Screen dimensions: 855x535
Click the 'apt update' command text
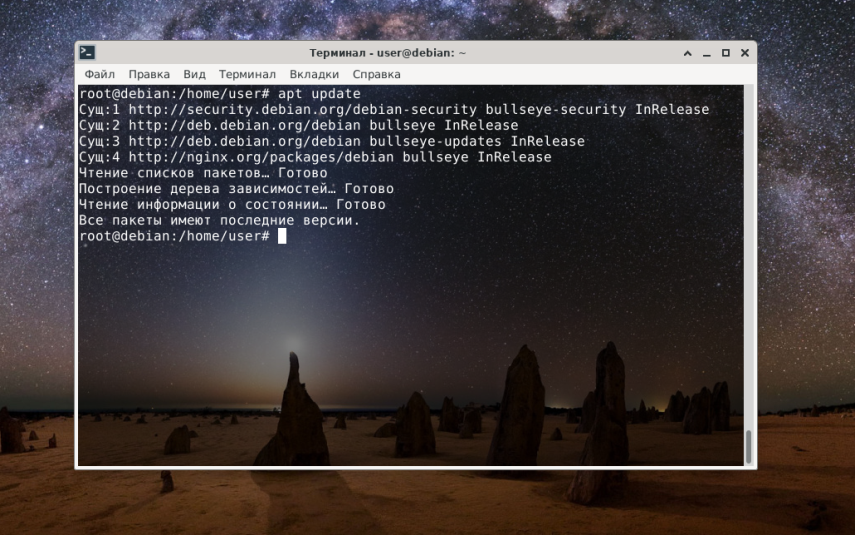pyautogui.click(x=319, y=94)
